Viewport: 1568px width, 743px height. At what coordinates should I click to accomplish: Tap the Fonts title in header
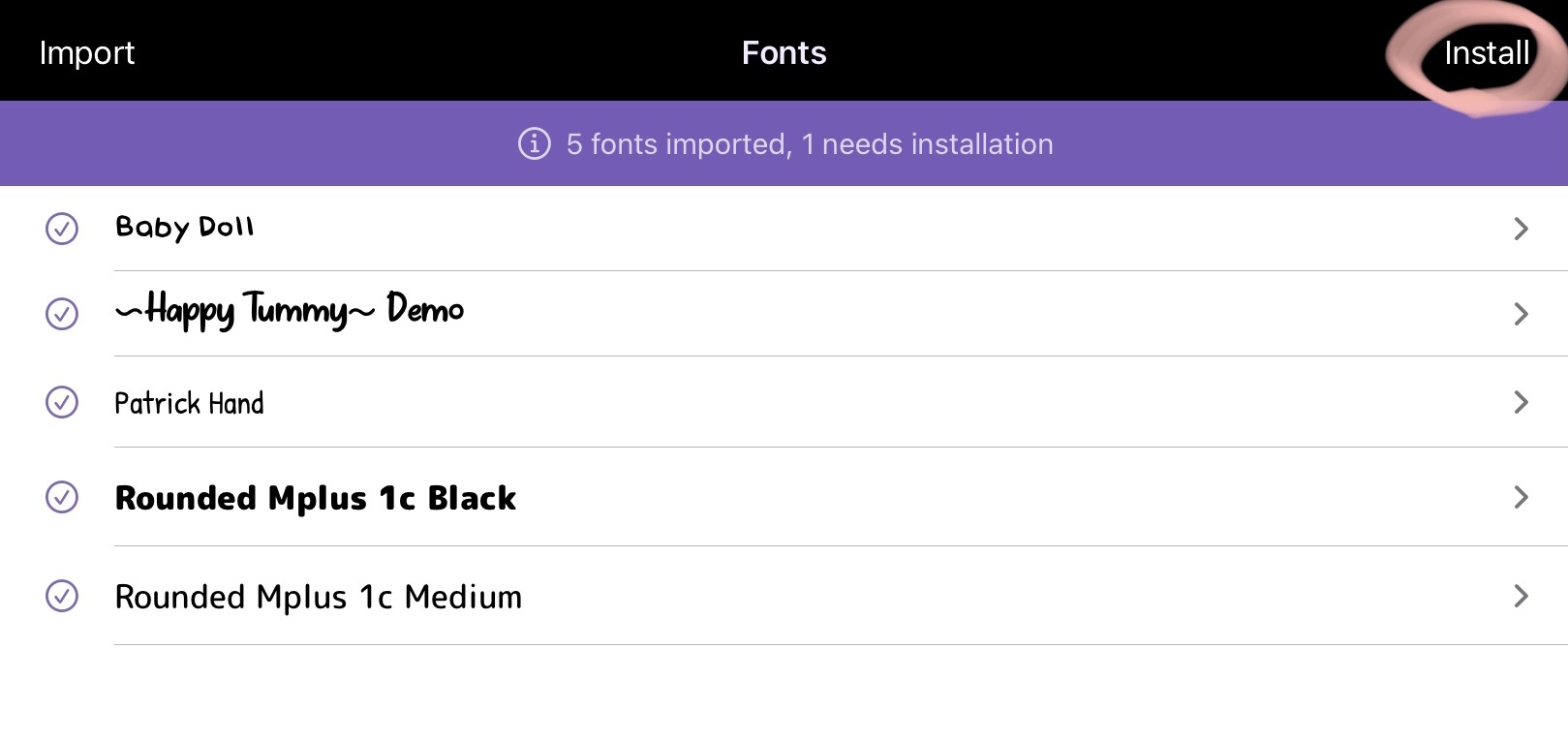pyautogui.click(x=784, y=53)
